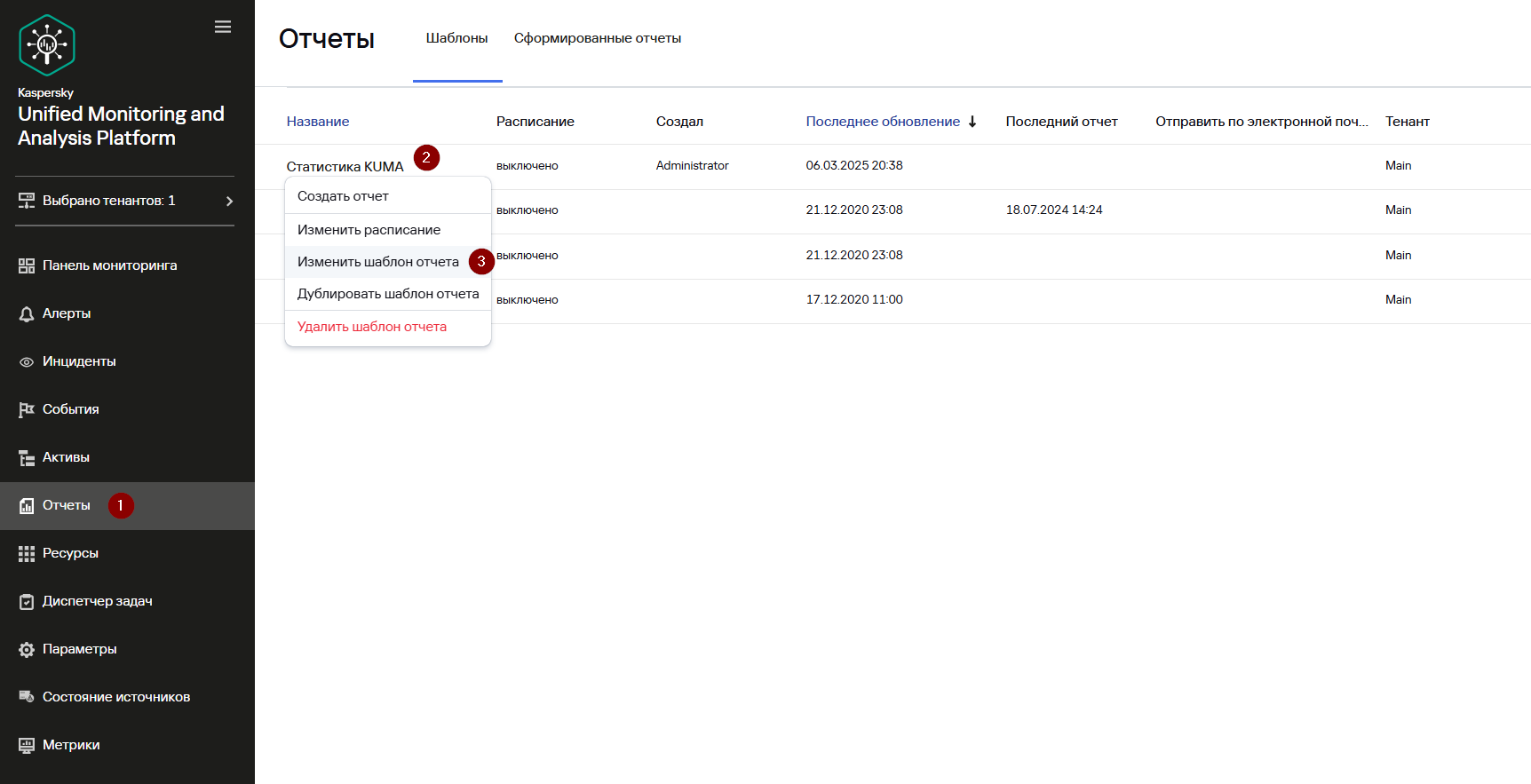This screenshot has width=1531, height=784.
Task: Click the Administrator creator cell
Action: [x=692, y=166]
